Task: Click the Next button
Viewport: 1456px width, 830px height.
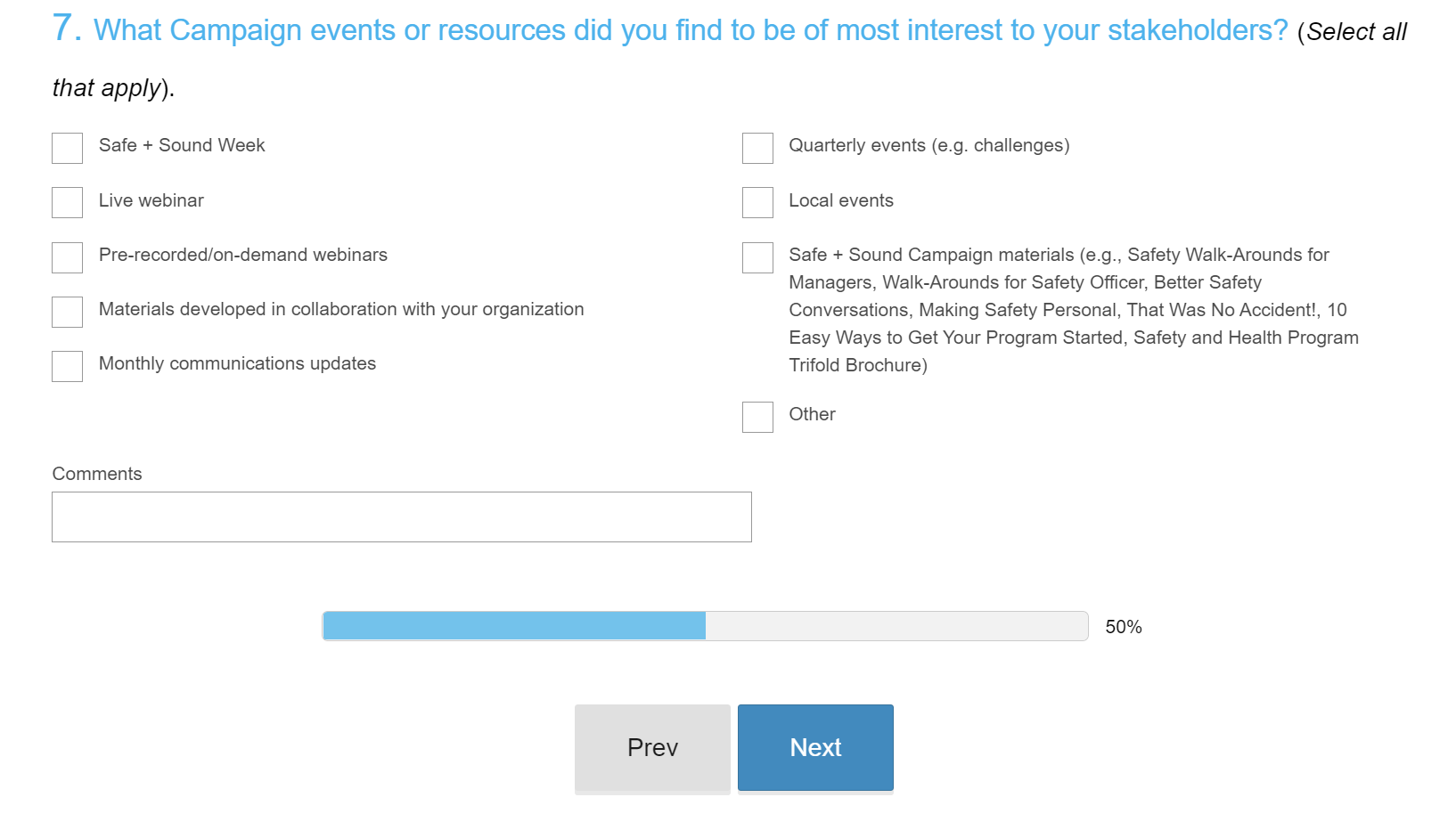Action: [x=815, y=747]
